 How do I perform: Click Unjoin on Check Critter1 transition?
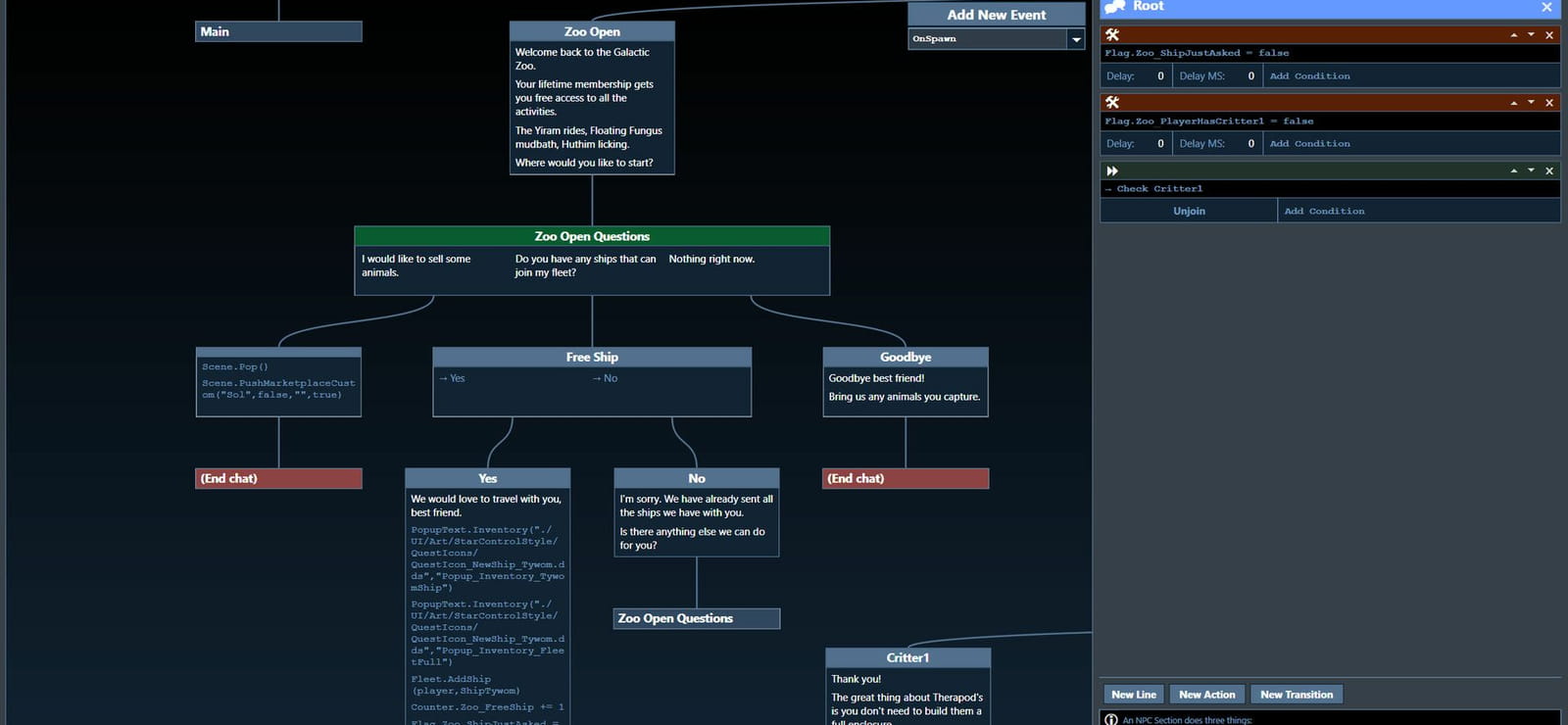pos(1189,211)
